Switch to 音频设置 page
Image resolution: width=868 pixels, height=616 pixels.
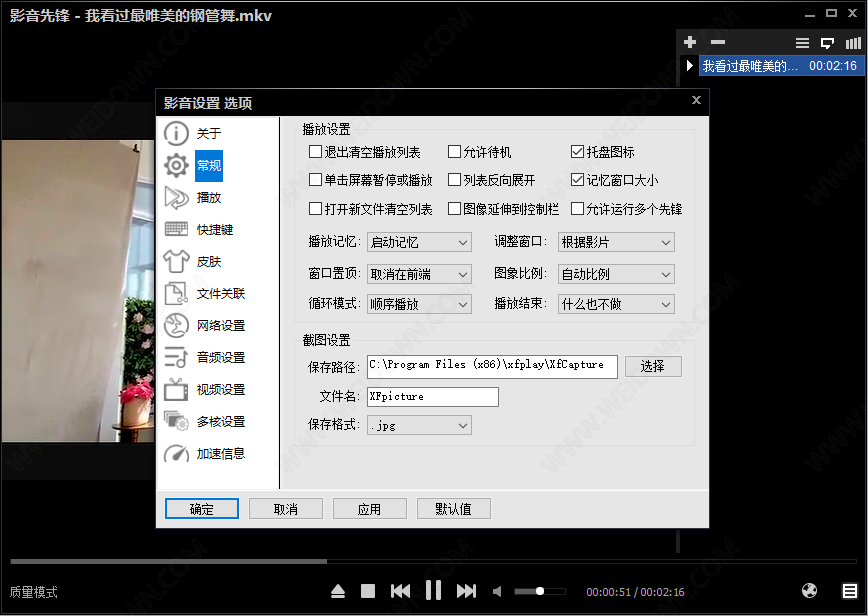[221, 358]
